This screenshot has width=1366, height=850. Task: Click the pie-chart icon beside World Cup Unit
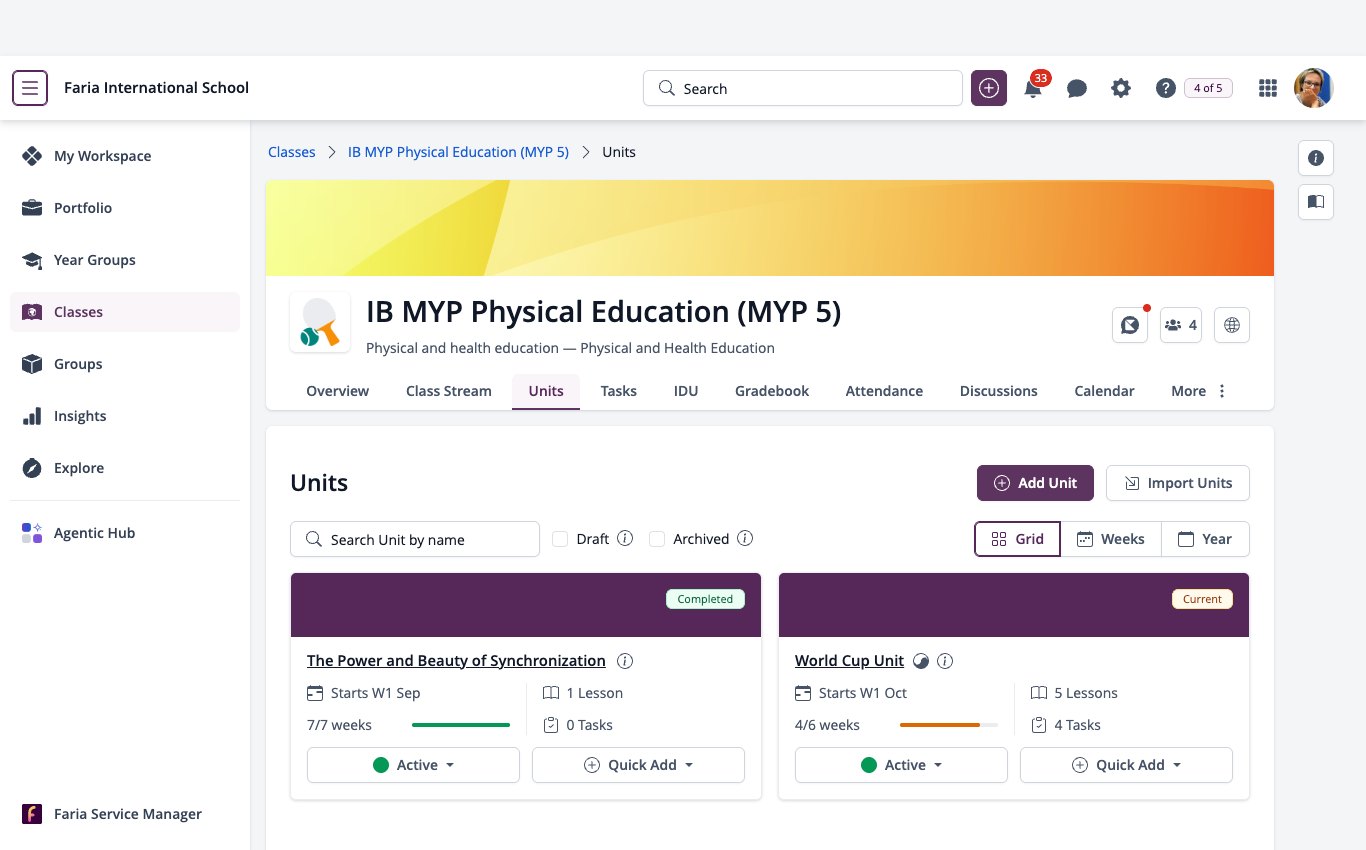point(921,661)
